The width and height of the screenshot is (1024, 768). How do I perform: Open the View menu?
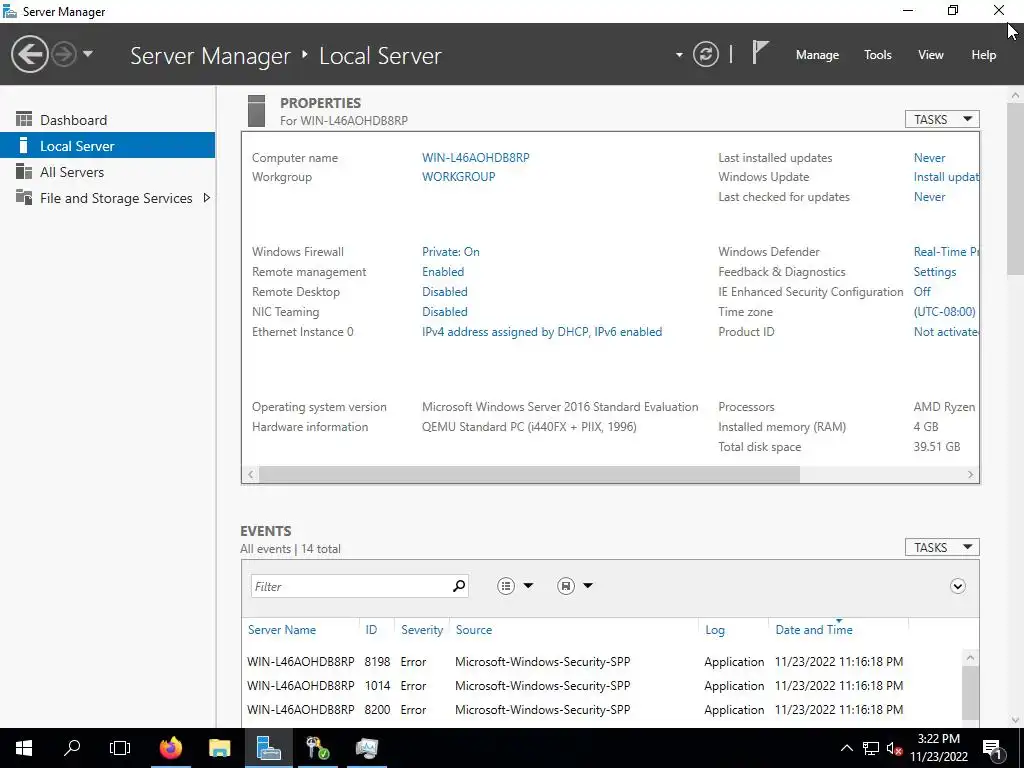coord(931,55)
